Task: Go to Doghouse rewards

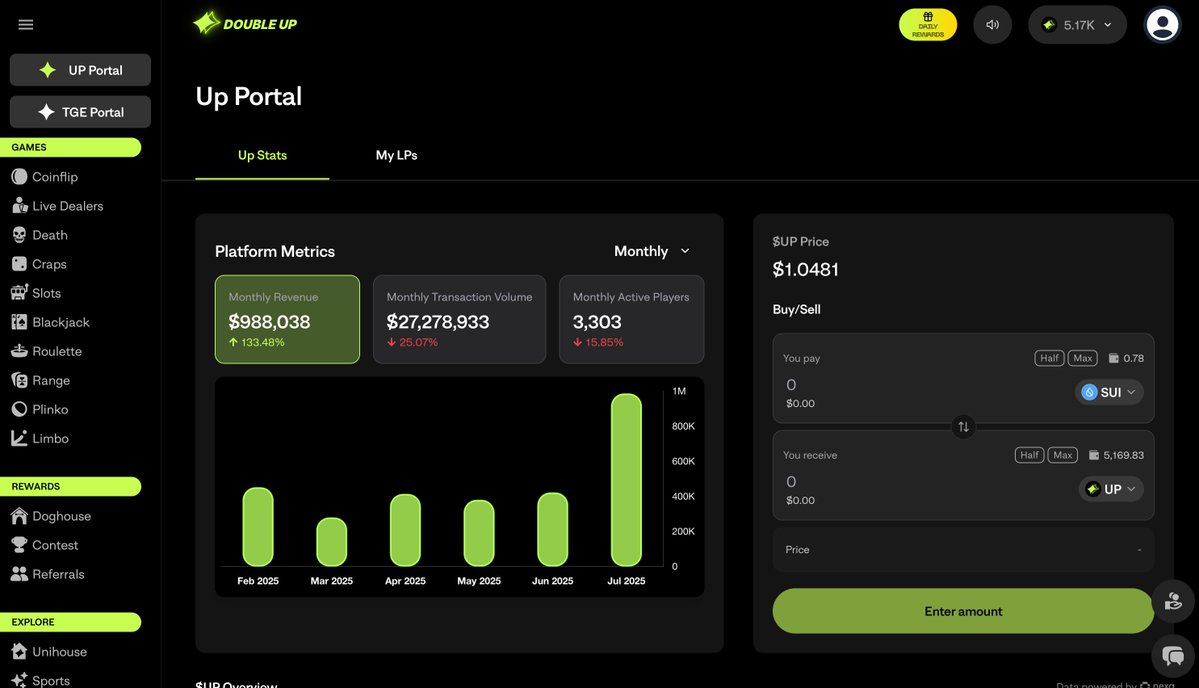Action: pos(51,516)
